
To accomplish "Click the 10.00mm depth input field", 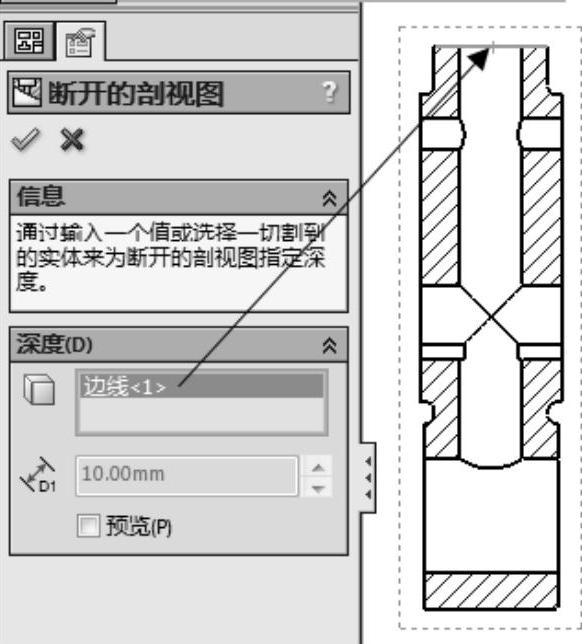I will pyautogui.click(x=187, y=475).
